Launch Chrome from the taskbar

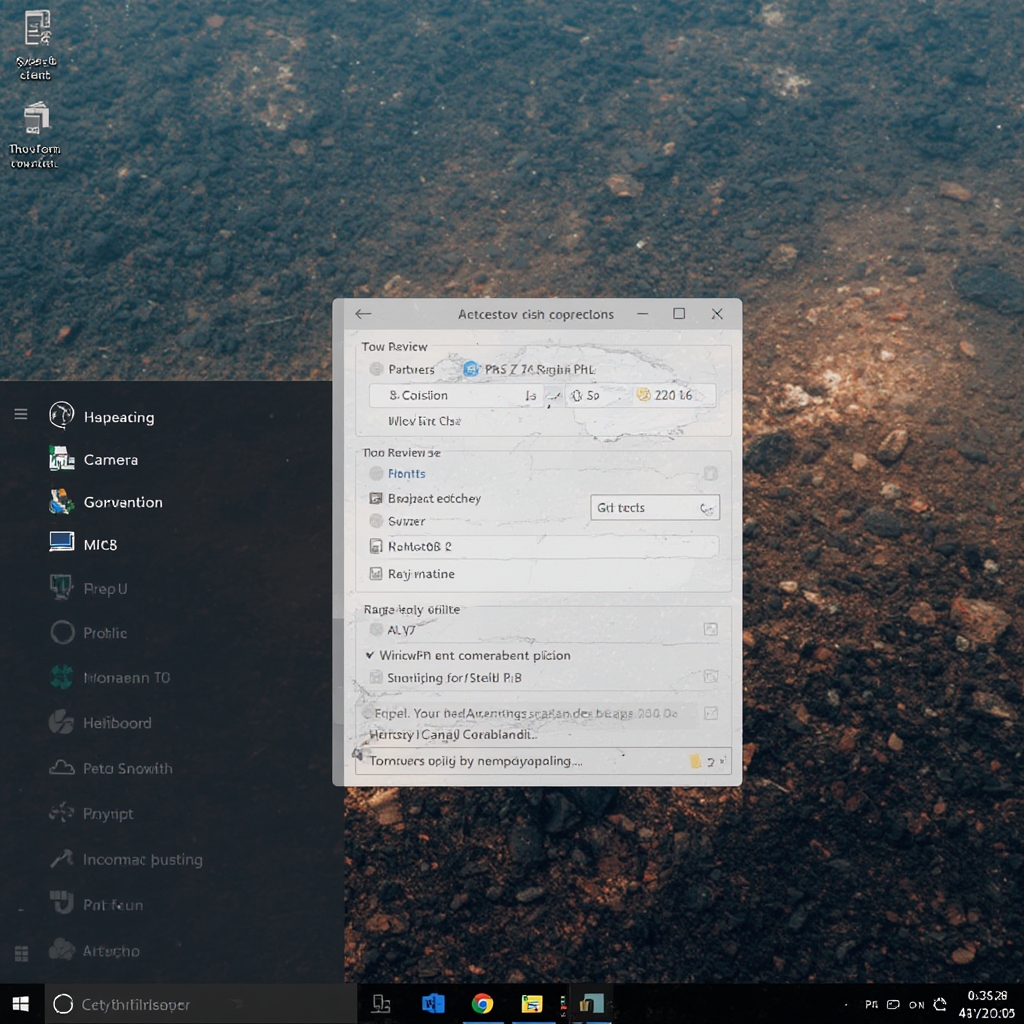coord(483,1004)
